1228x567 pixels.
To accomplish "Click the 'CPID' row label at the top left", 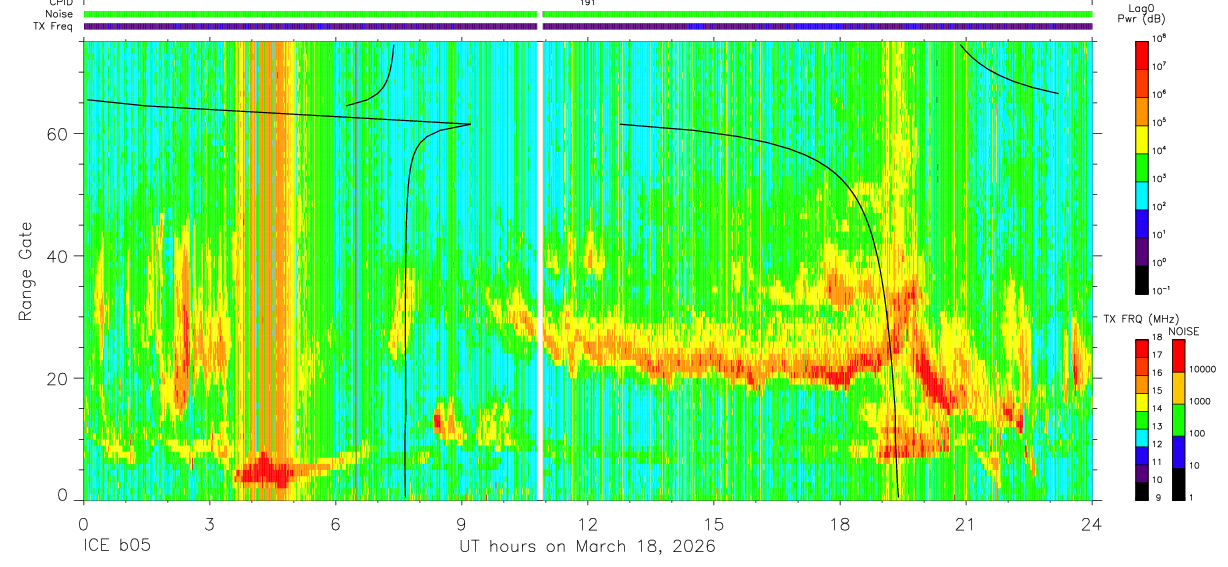I will [x=61, y=3].
